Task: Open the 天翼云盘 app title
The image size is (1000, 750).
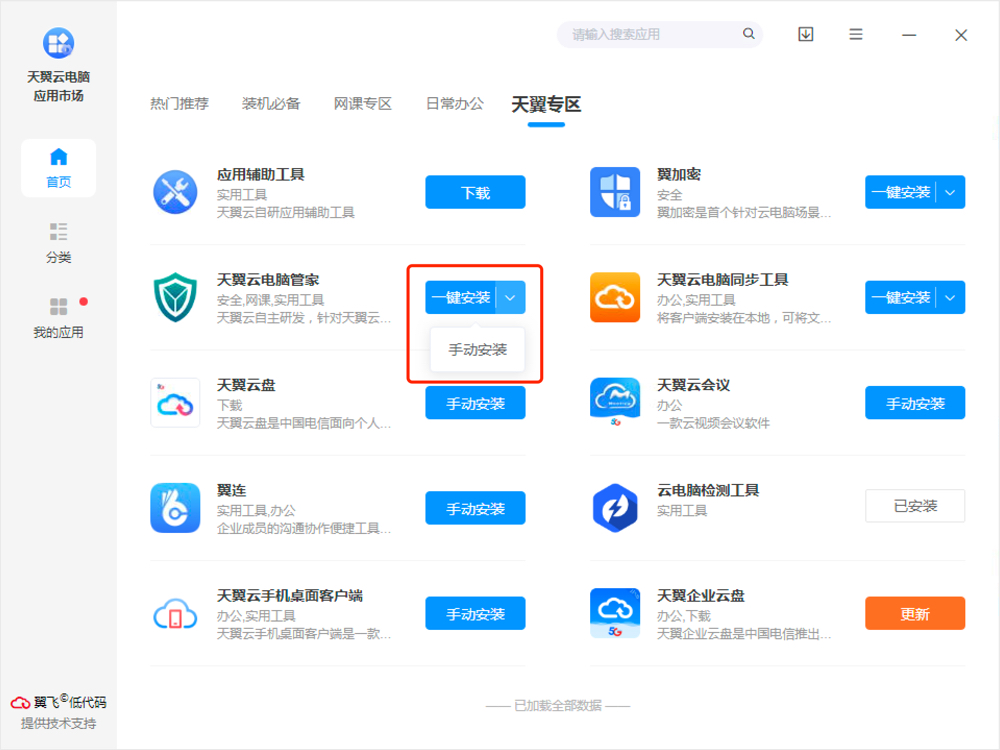Action: [x=246, y=385]
